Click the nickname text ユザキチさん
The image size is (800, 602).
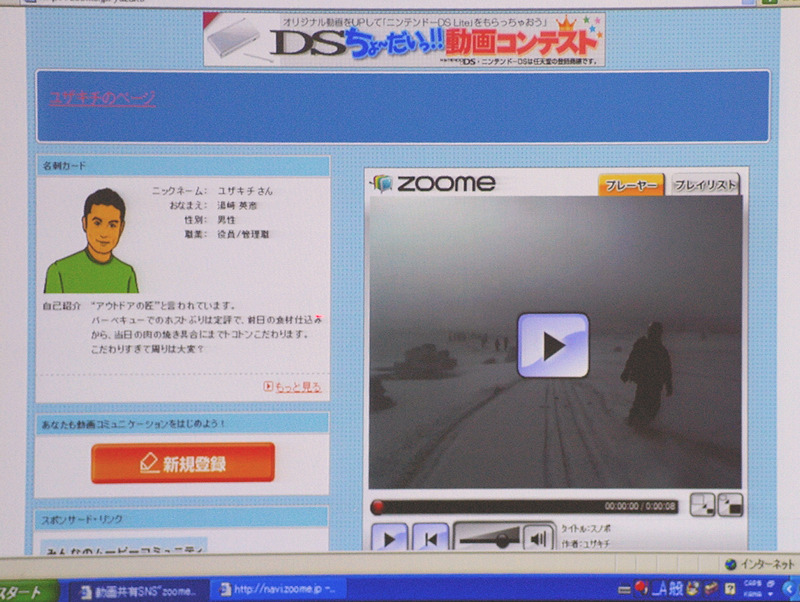coord(245,191)
